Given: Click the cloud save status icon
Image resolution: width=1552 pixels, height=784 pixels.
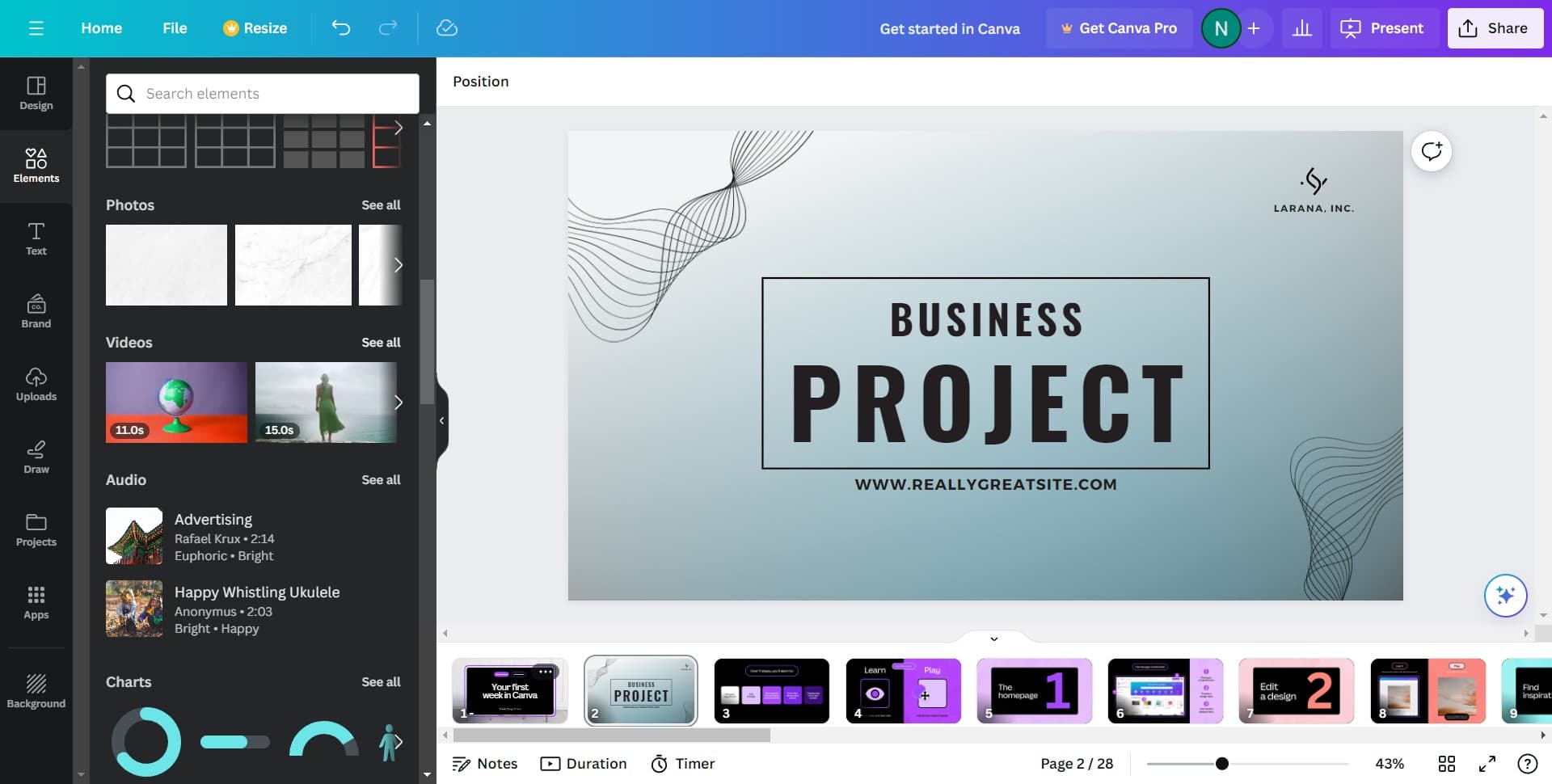Looking at the screenshot, I should tap(446, 28).
